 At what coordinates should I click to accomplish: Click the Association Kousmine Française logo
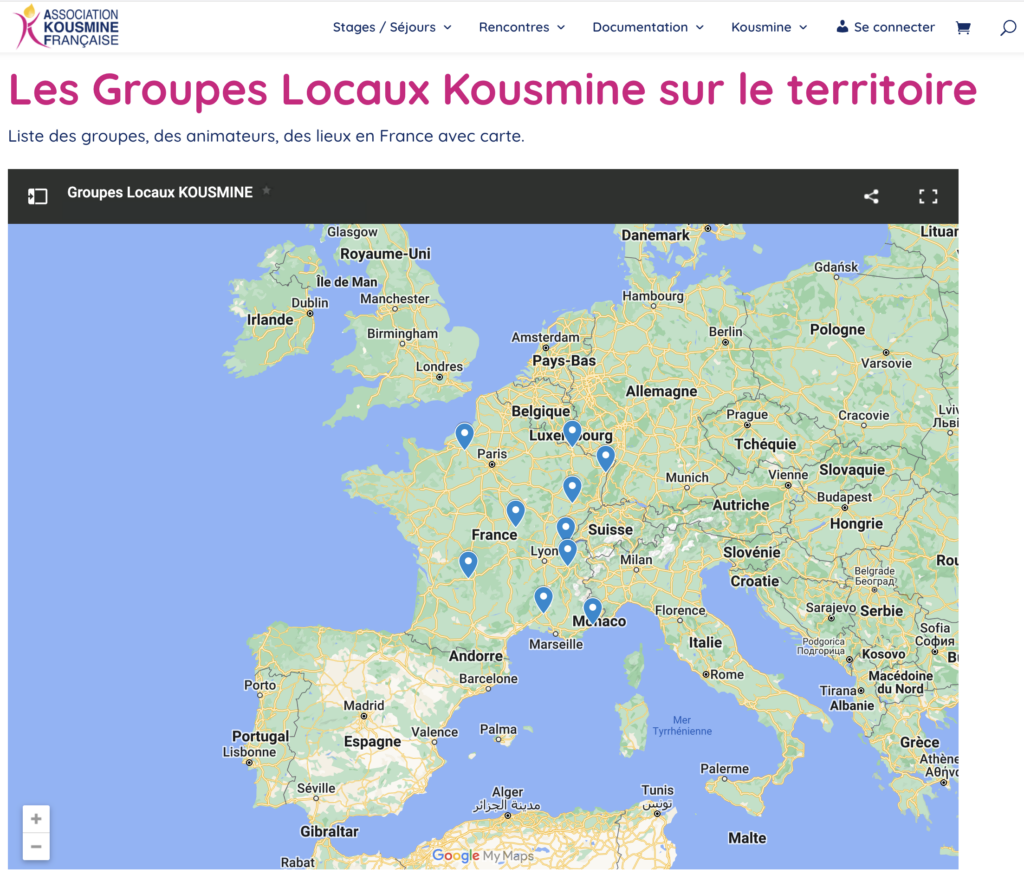coord(68,27)
